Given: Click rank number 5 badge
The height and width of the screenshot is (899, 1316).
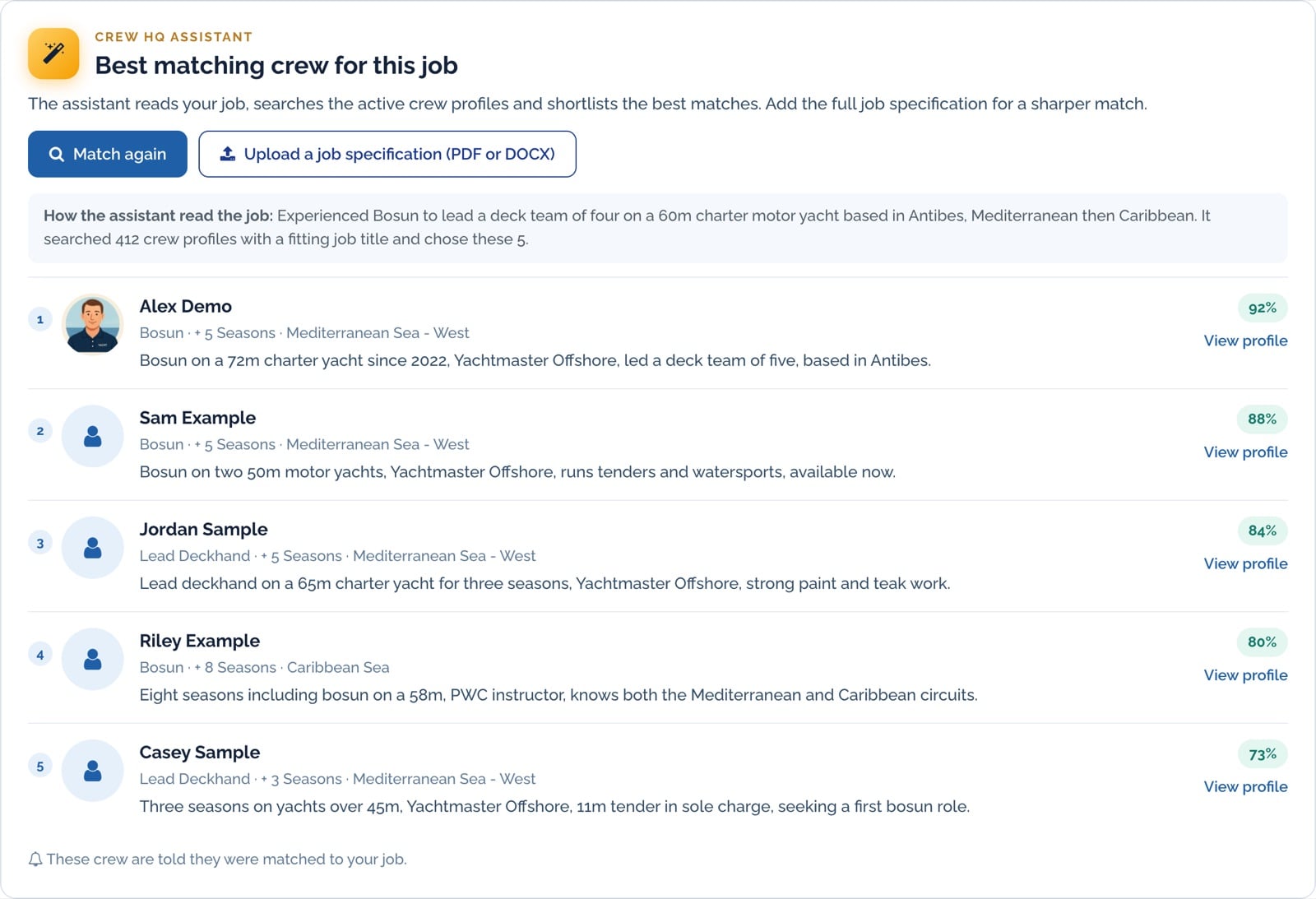Looking at the screenshot, I should (x=40, y=766).
